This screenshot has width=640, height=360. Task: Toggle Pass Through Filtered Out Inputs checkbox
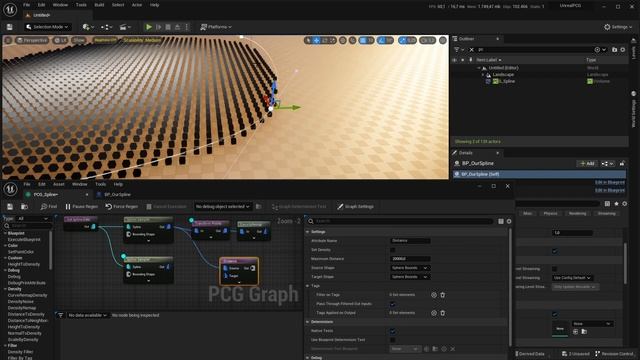(x=393, y=304)
